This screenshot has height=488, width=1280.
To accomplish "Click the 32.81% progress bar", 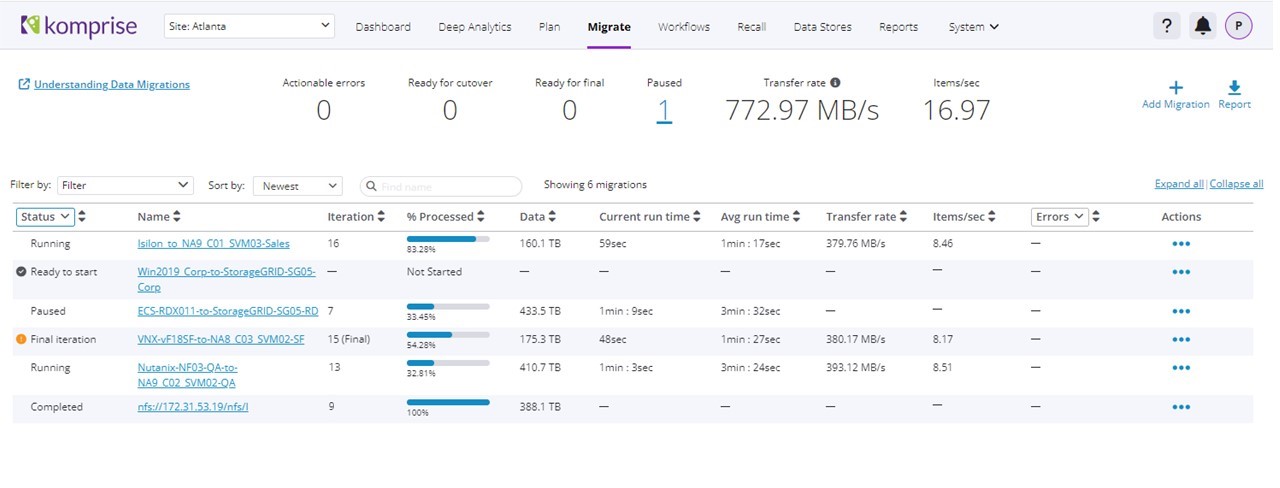I will [x=448, y=364].
